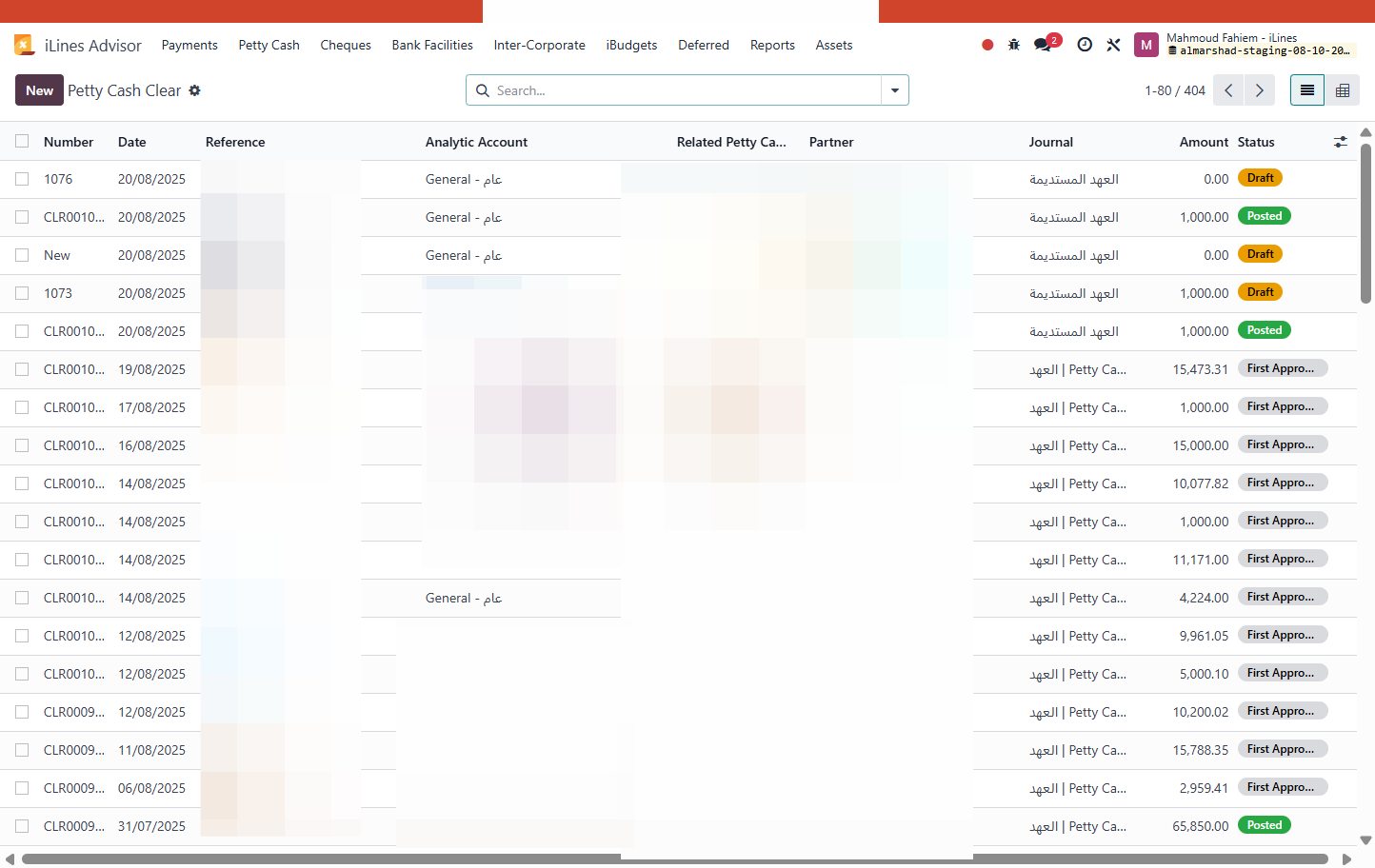Open the bug debug tools icon
This screenshot has height=868, width=1375.
1014,45
